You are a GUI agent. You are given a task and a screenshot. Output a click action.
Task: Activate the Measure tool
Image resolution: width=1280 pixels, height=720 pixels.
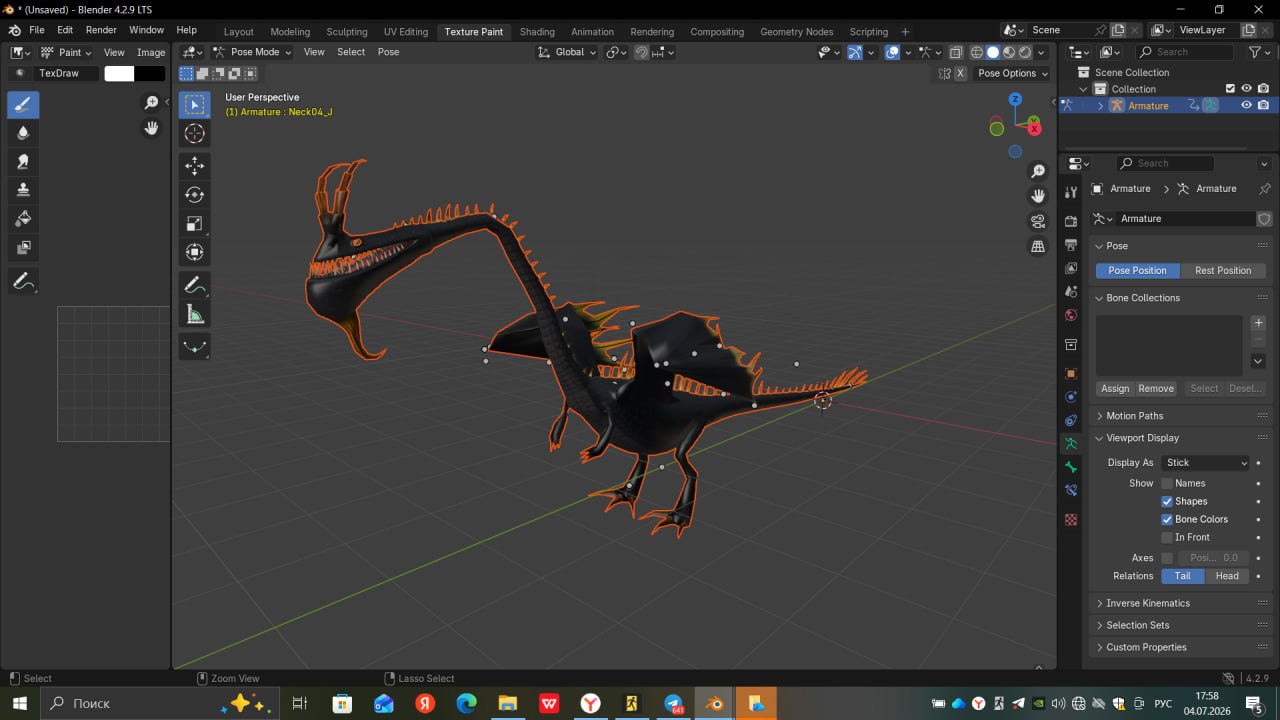tap(195, 315)
